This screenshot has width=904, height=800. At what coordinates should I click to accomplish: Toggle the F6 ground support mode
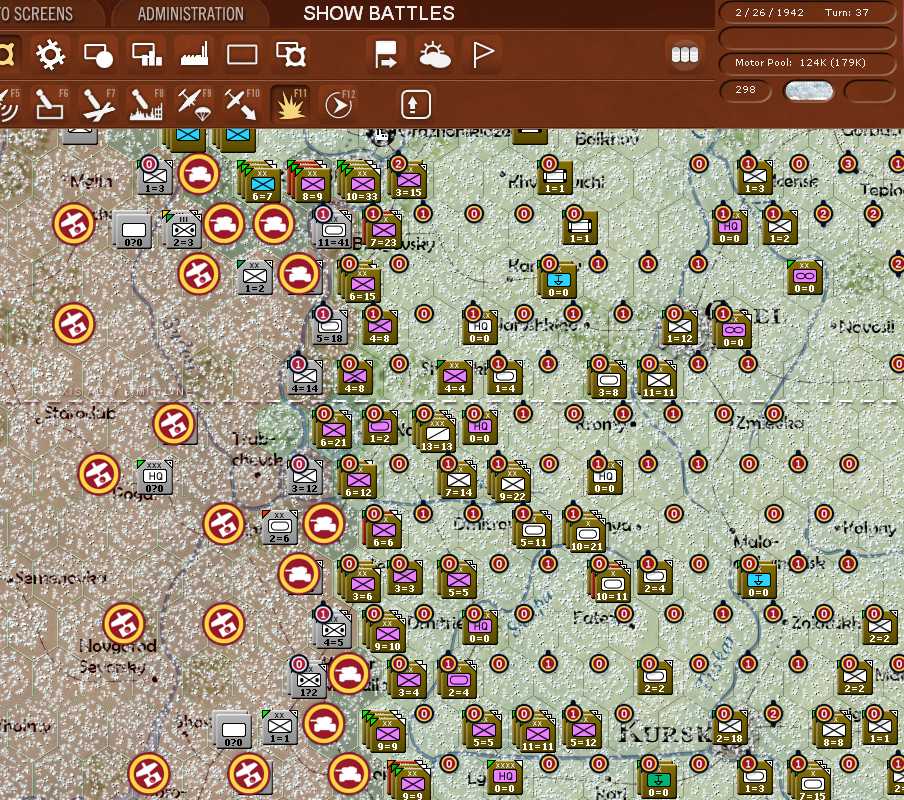(51, 105)
